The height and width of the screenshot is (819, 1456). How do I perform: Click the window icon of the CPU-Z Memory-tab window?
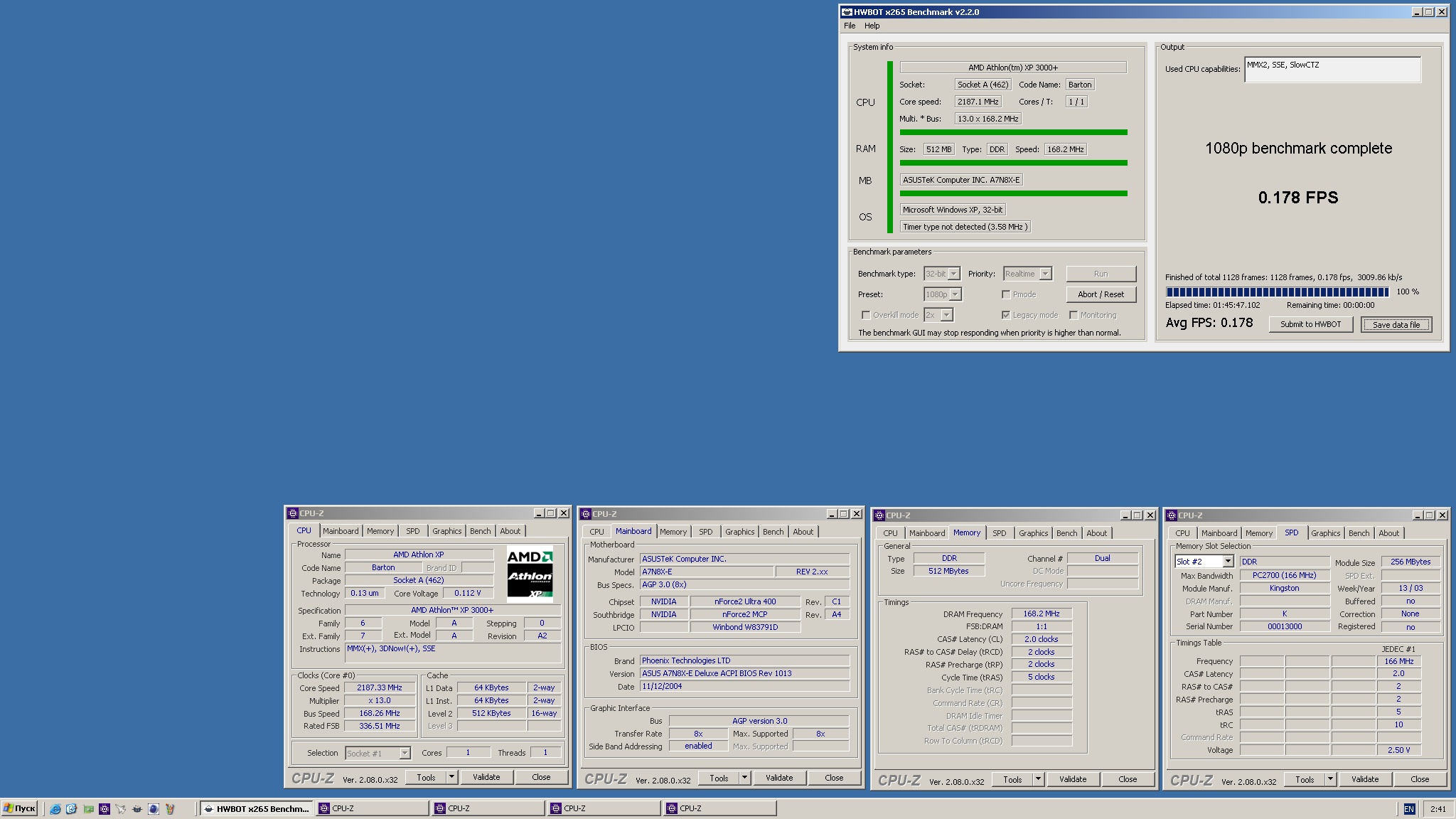(x=879, y=515)
